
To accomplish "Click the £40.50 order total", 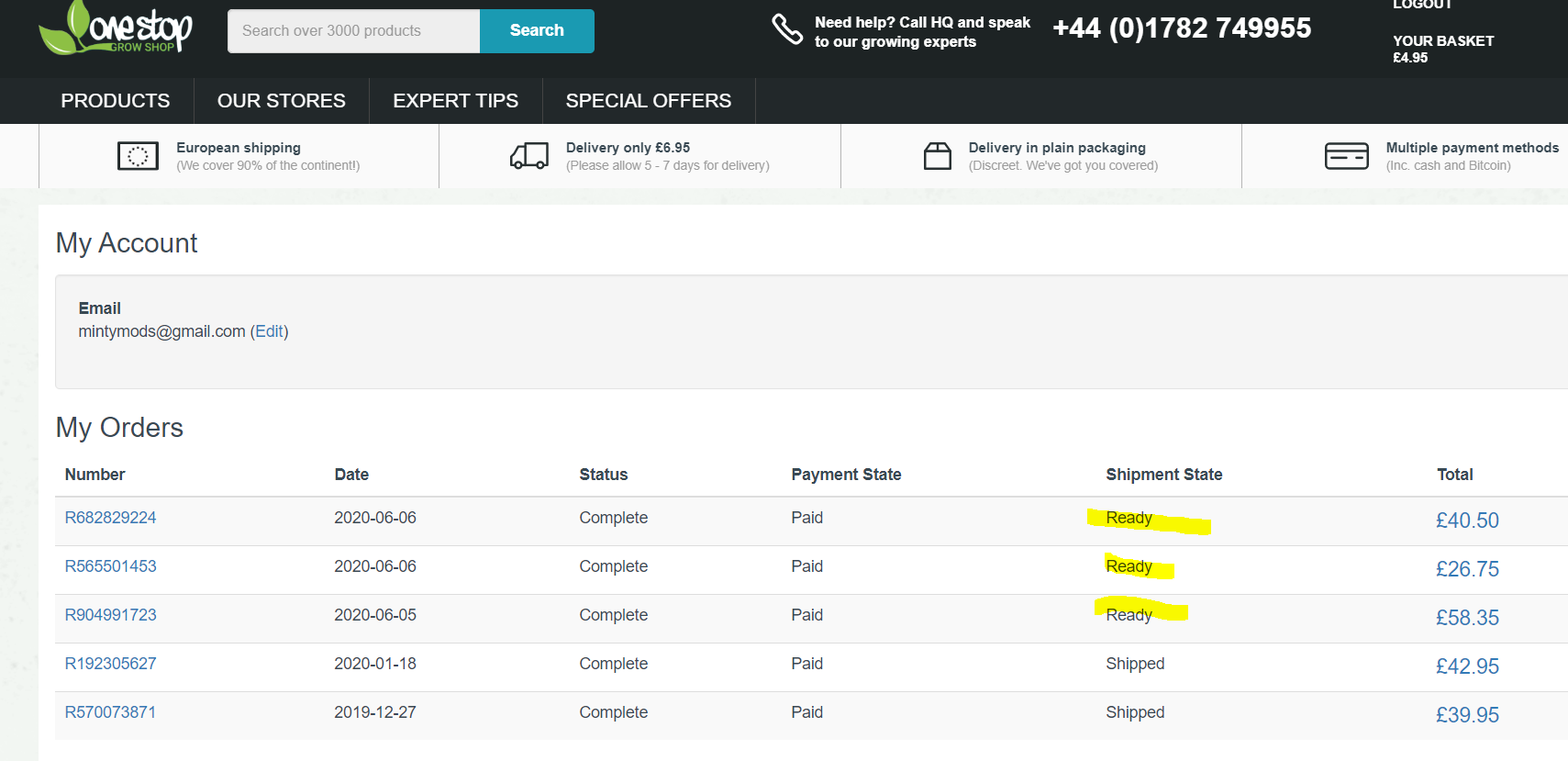I will coord(1466,520).
